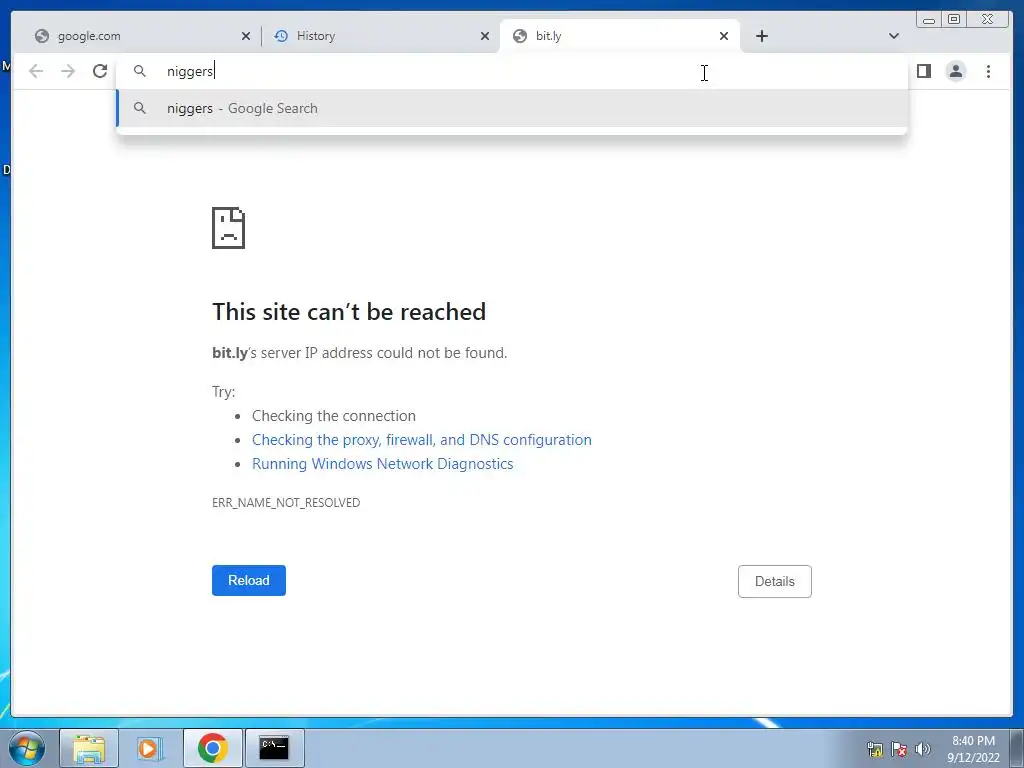Expand the tab search chevron
Viewport: 1024px width, 768px height.
pos(893,36)
